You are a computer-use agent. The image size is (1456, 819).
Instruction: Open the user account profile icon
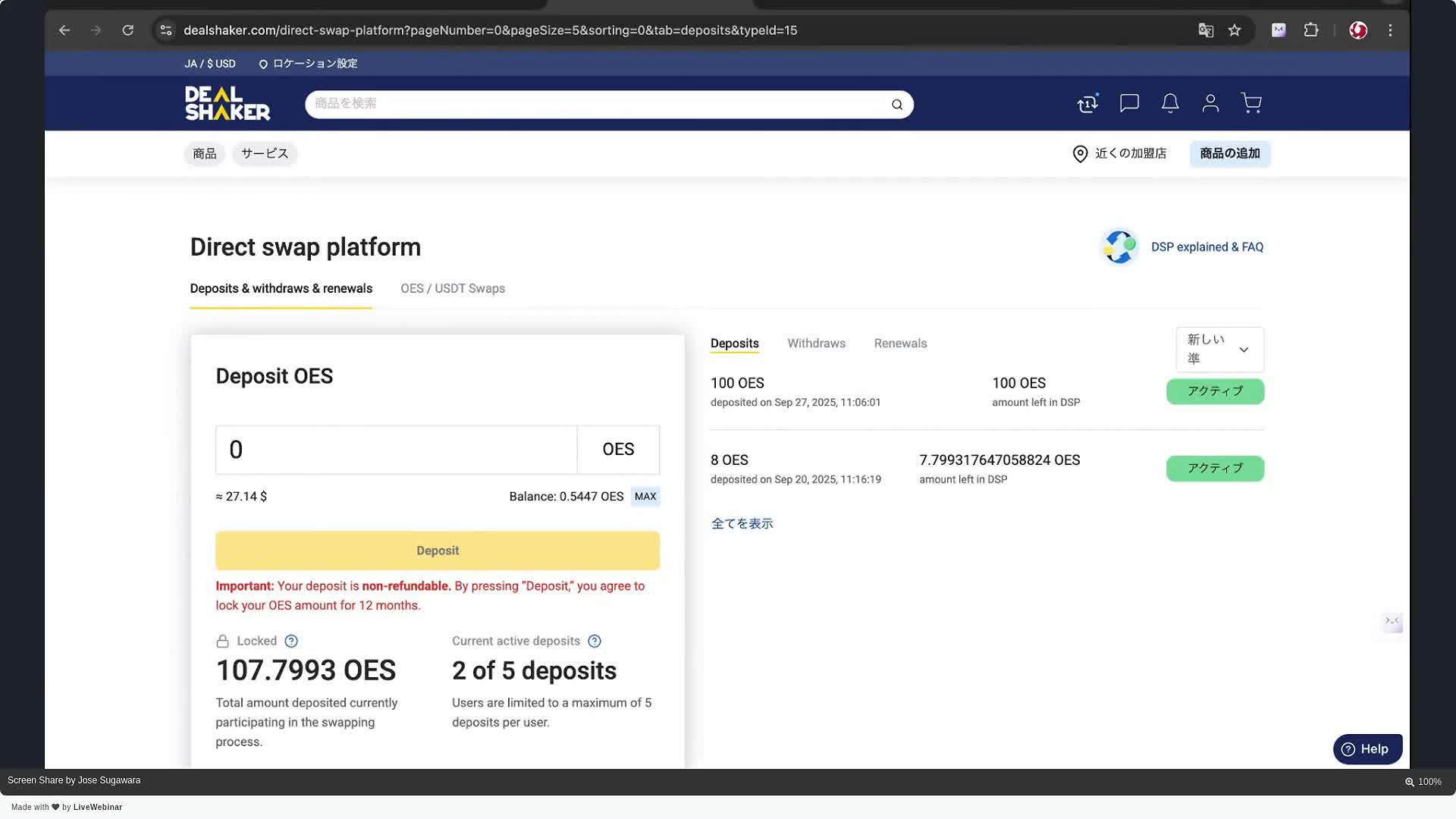tap(1210, 103)
